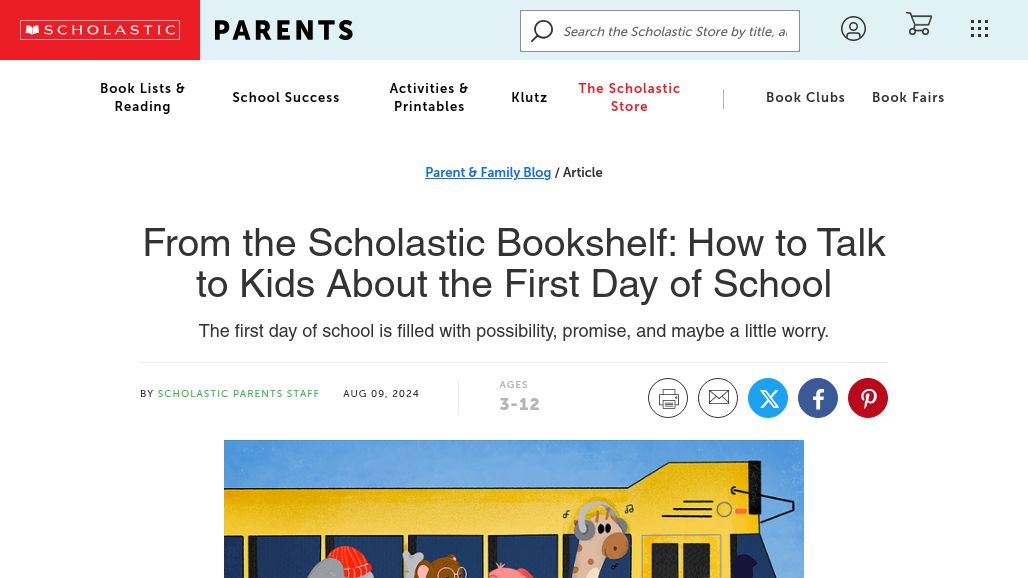Open the apps grid menu icon

point(979,29)
